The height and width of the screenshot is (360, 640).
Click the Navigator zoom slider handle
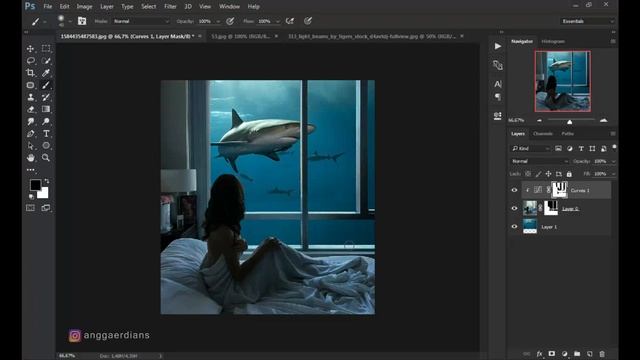pos(569,122)
